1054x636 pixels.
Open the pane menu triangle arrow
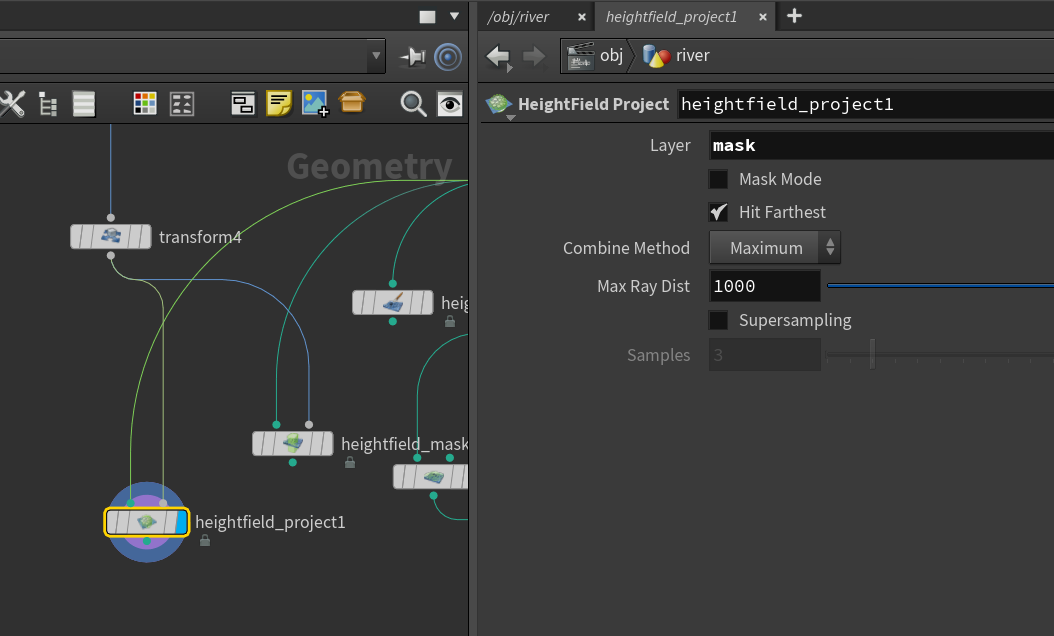click(x=454, y=16)
